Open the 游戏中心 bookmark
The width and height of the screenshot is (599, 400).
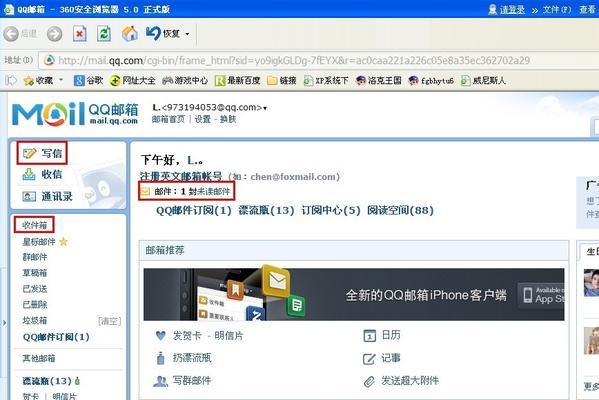(x=185, y=81)
